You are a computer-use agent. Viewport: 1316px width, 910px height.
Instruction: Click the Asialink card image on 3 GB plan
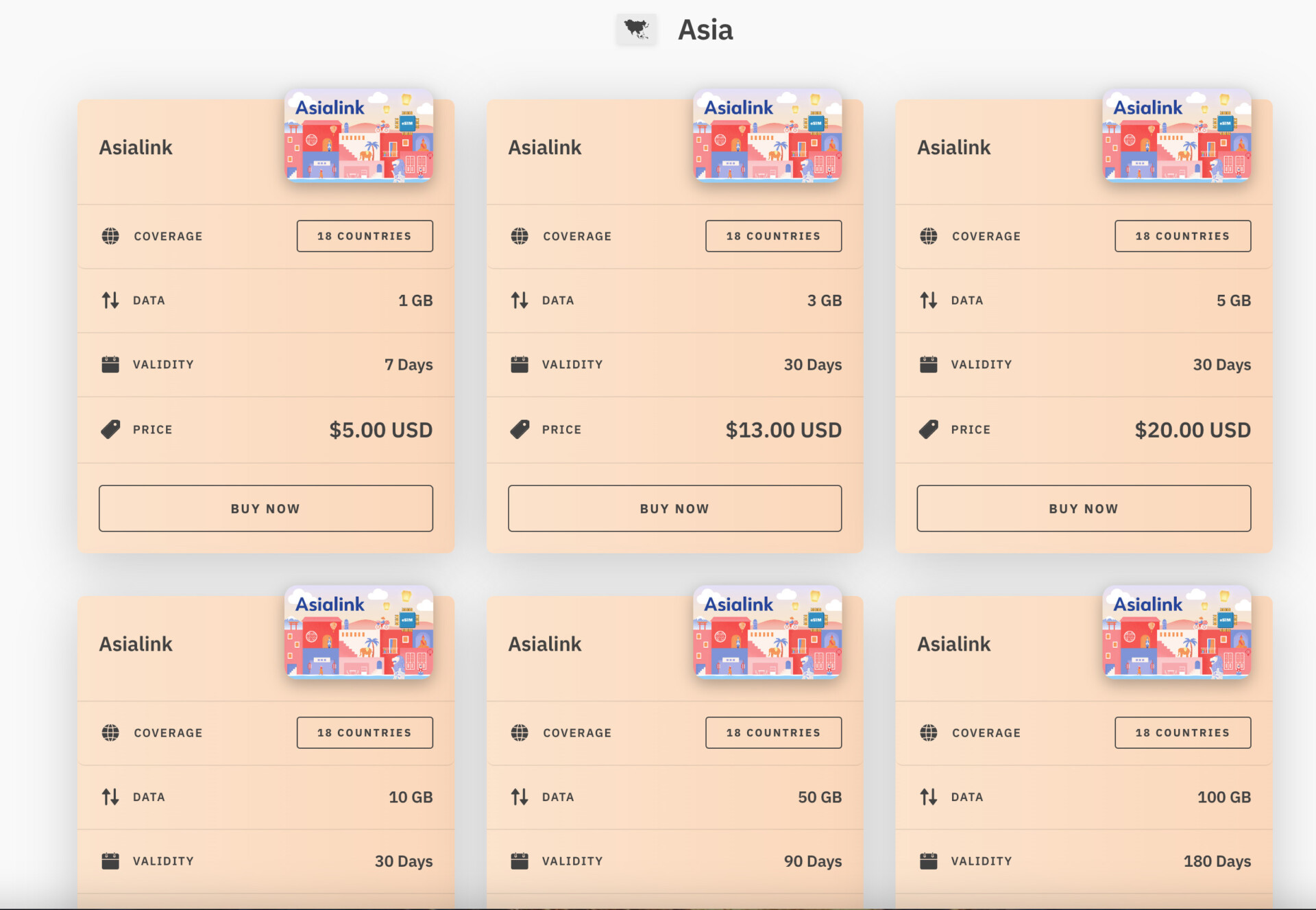768,135
